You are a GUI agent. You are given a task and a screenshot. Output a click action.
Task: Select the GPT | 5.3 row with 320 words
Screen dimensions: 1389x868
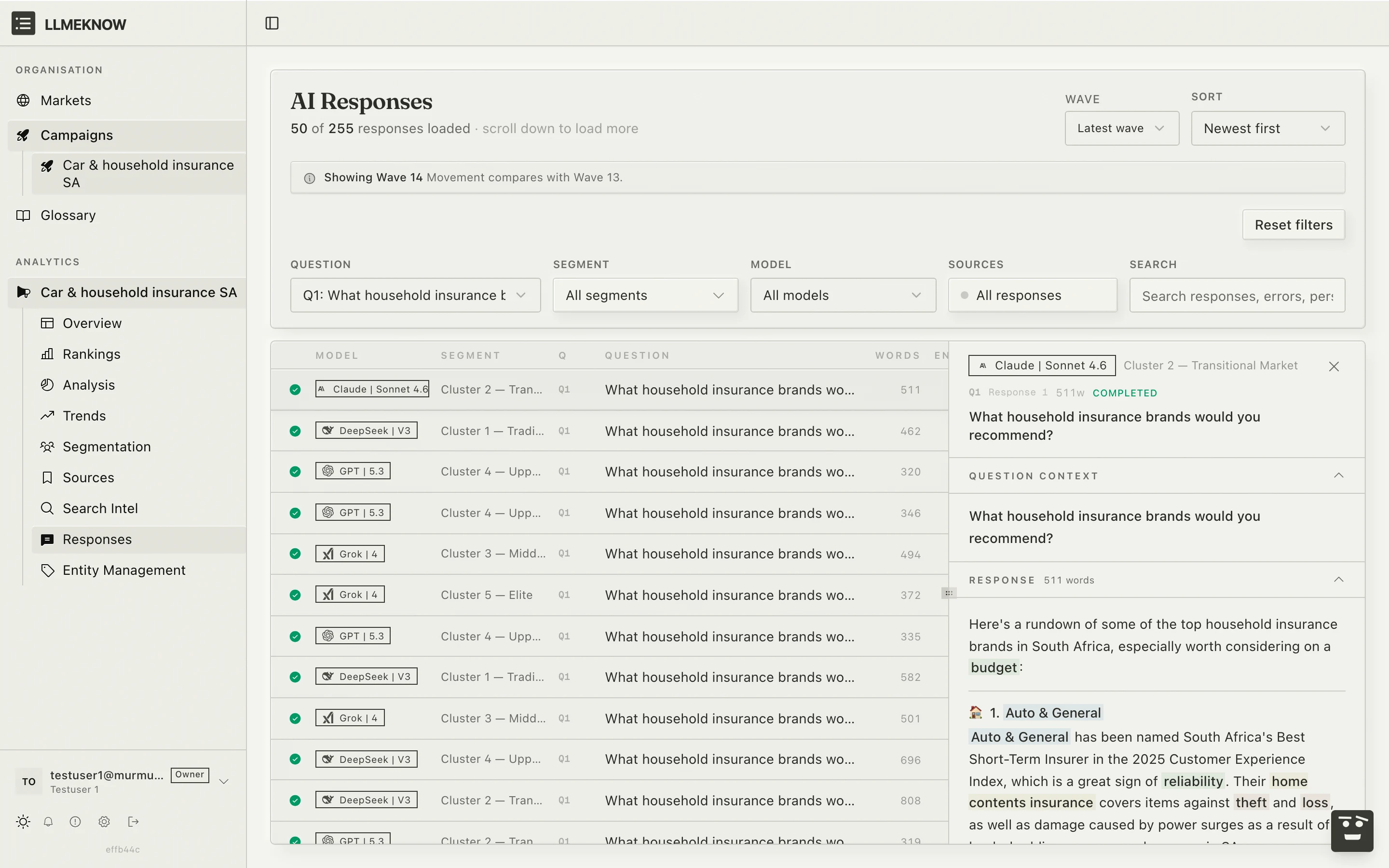click(x=609, y=471)
